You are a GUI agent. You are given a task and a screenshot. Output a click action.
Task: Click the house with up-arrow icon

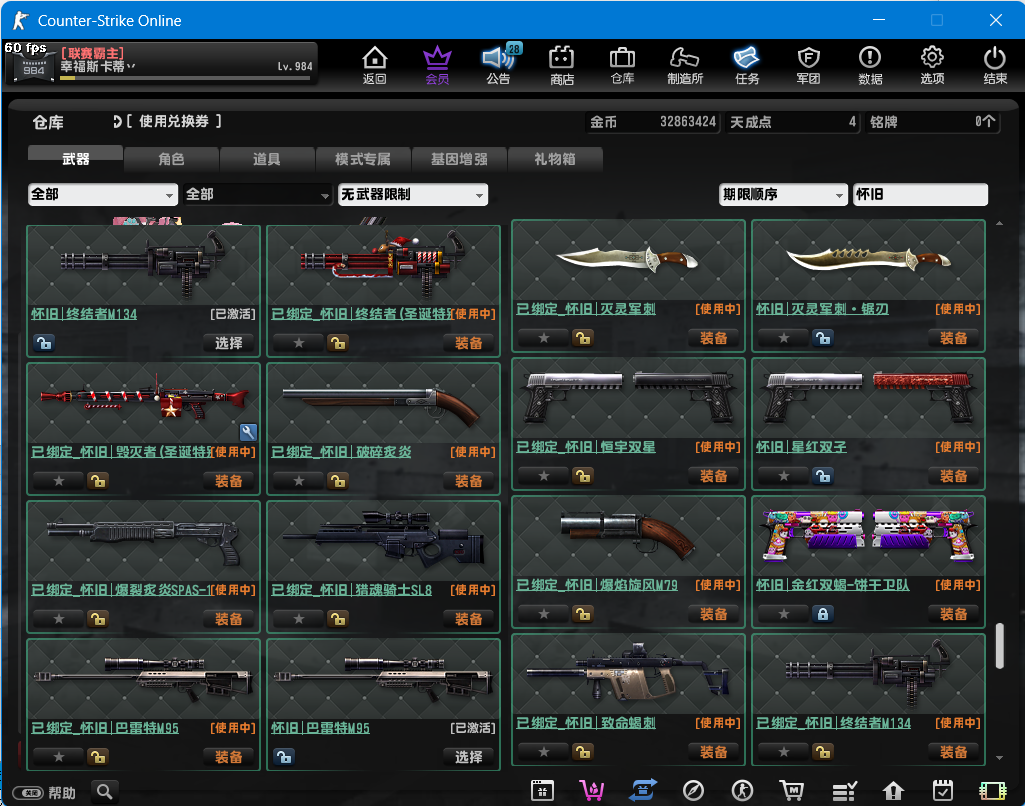[893, 791]
